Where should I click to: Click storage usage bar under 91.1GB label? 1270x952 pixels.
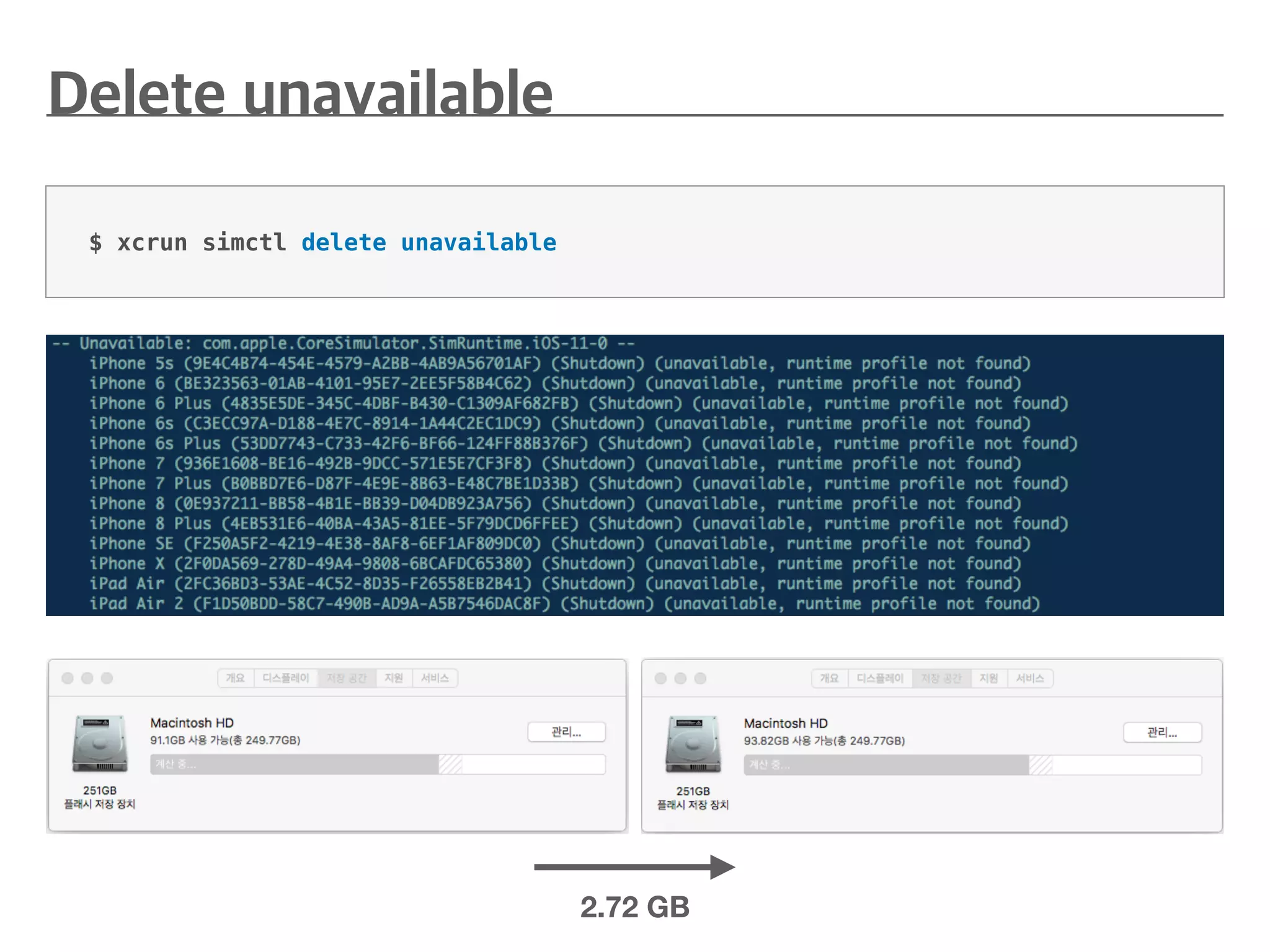tap(377, 764)
